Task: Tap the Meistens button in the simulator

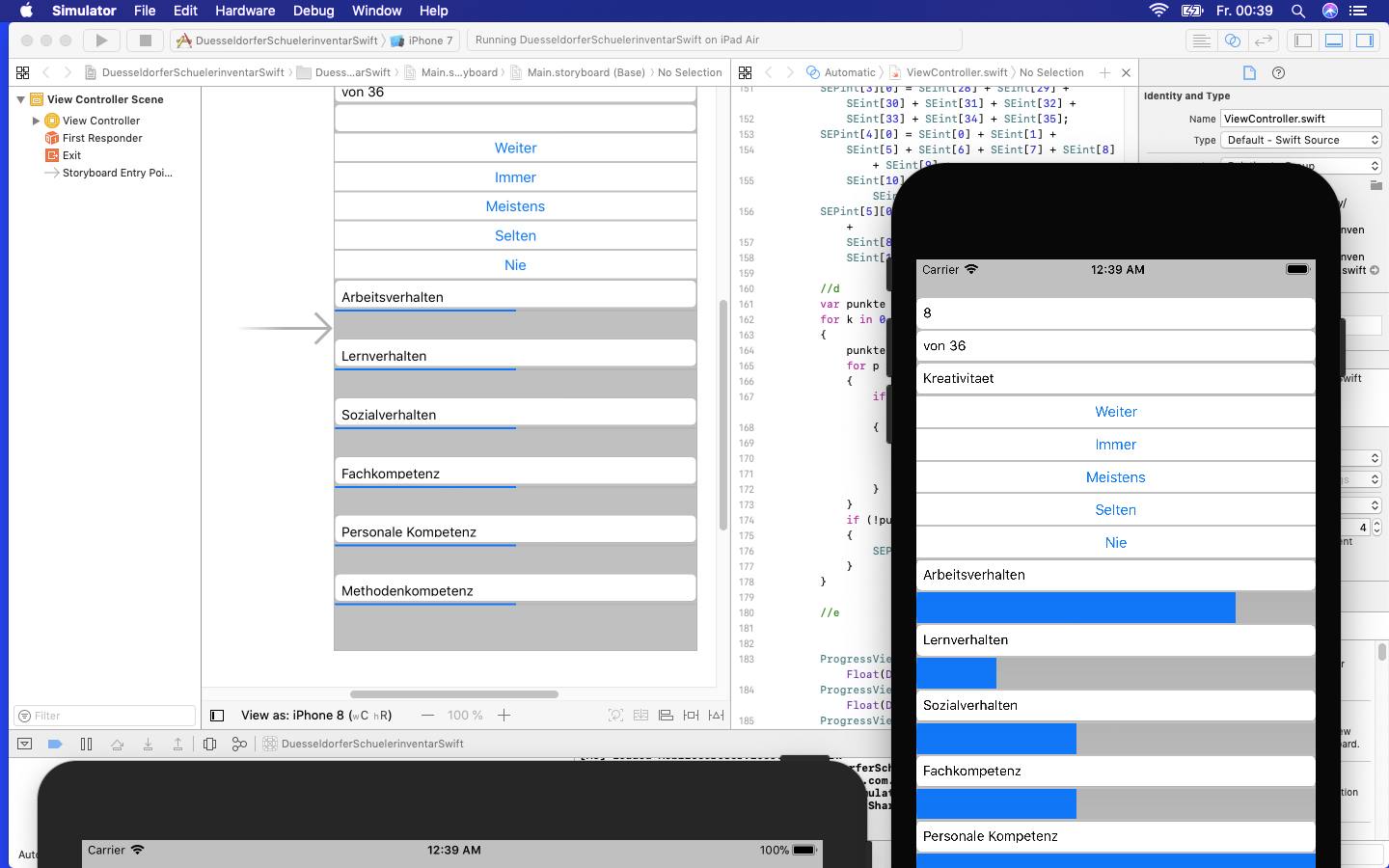Action: pyautogui.click(x=1115, y=477)
